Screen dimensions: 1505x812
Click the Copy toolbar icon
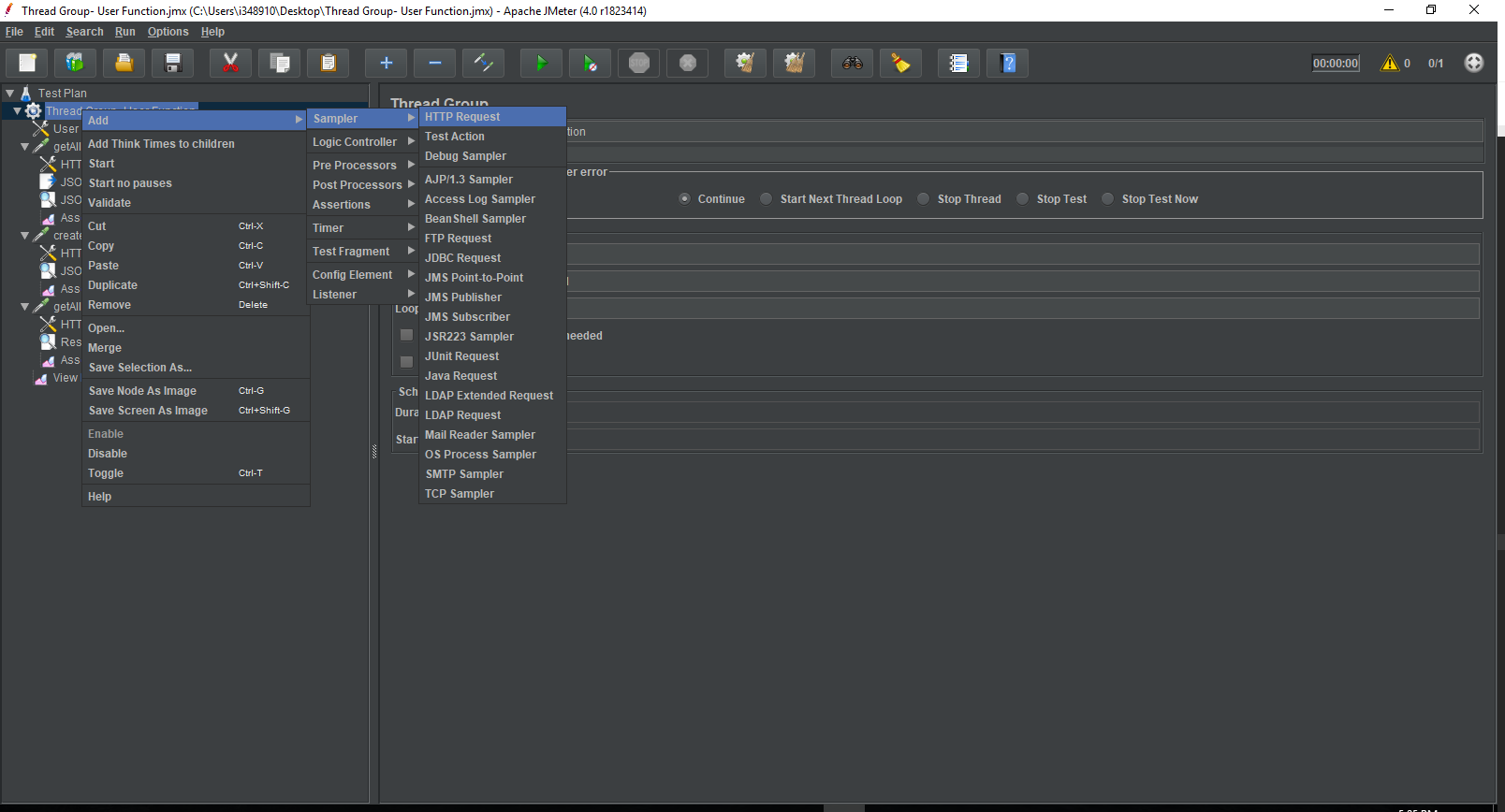(x=279, y=63)
